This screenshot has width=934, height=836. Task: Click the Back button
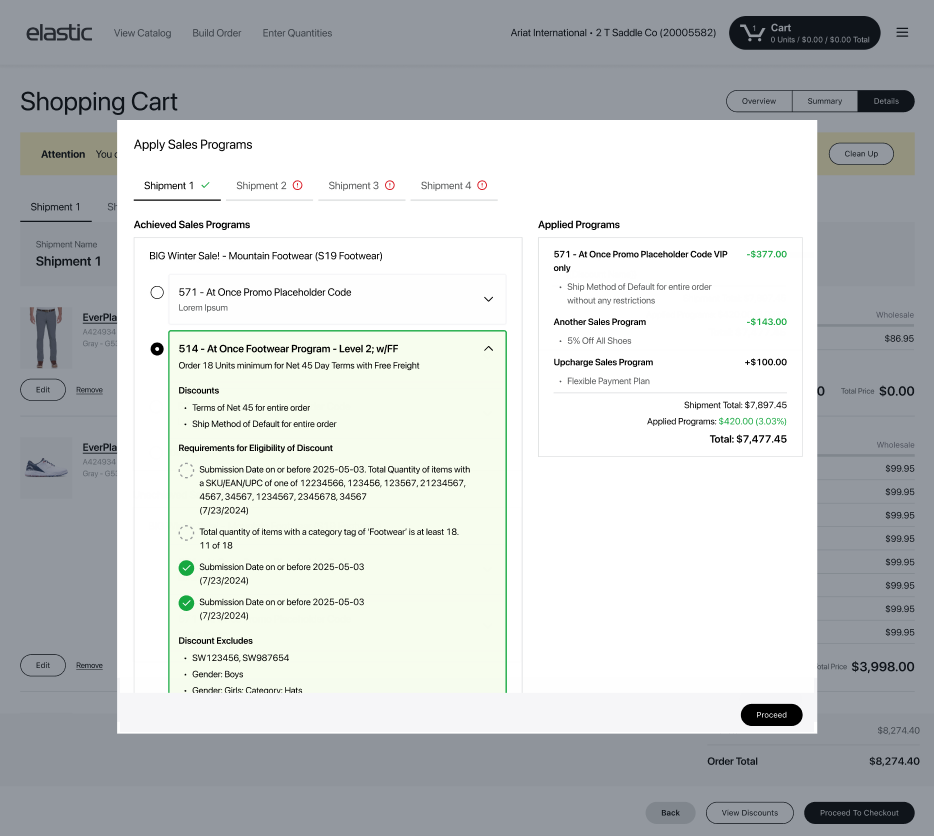tap(671, 813)
